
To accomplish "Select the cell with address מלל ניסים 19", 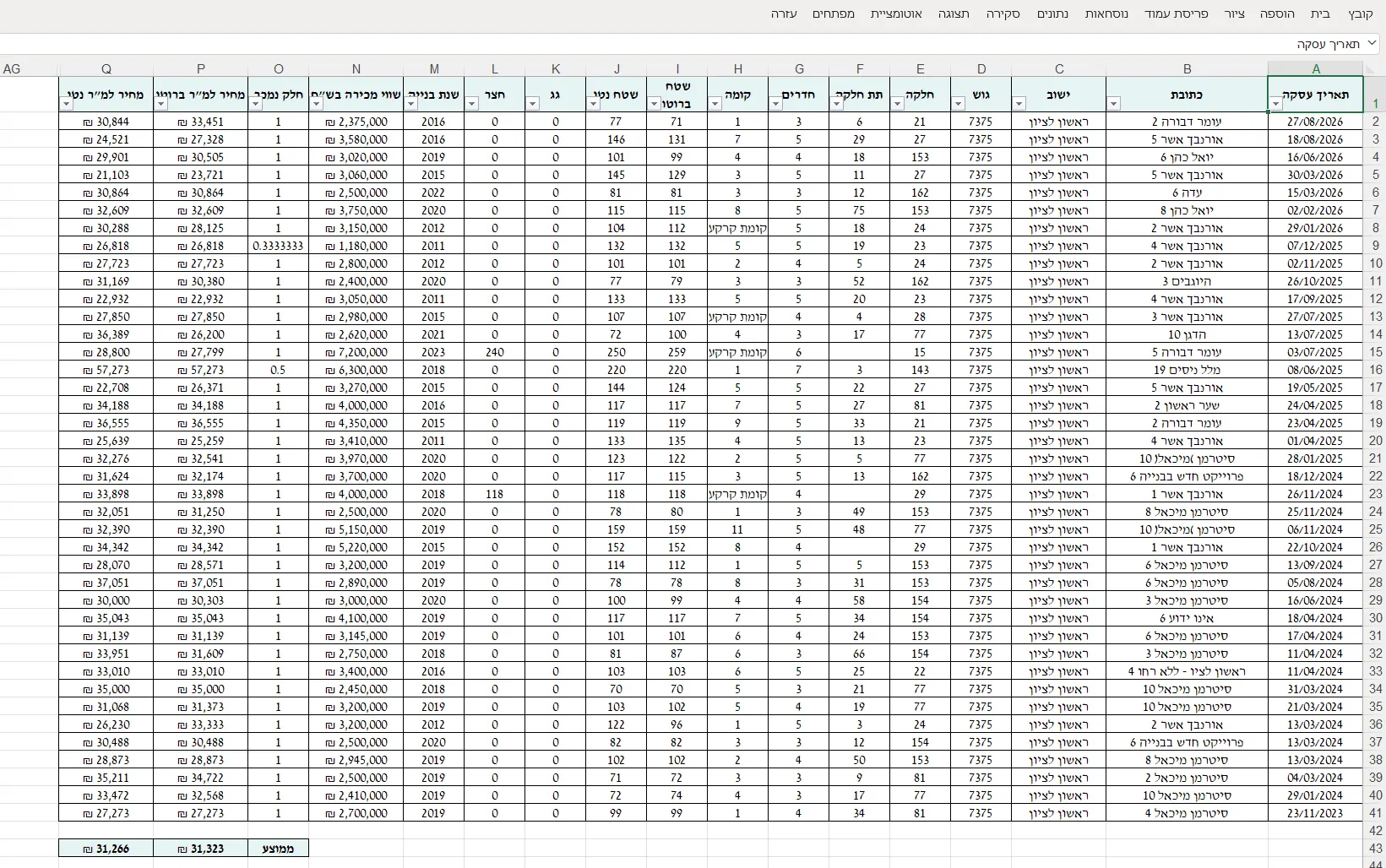I will tap(1188, 370).
